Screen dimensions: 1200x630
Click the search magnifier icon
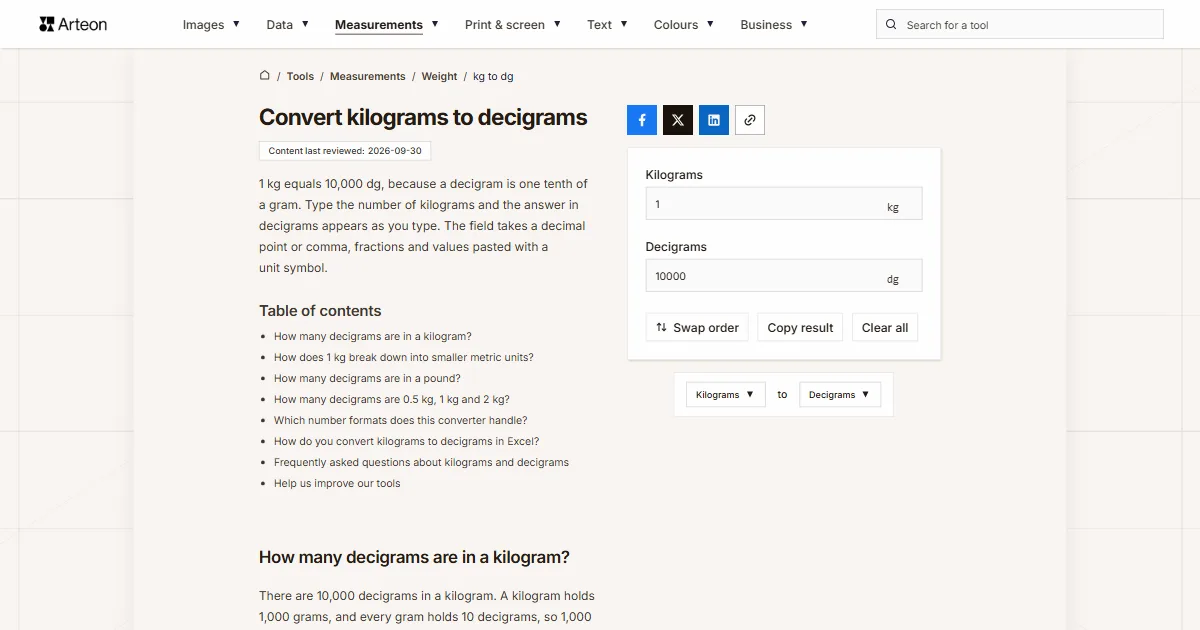(x=891, y=25)
